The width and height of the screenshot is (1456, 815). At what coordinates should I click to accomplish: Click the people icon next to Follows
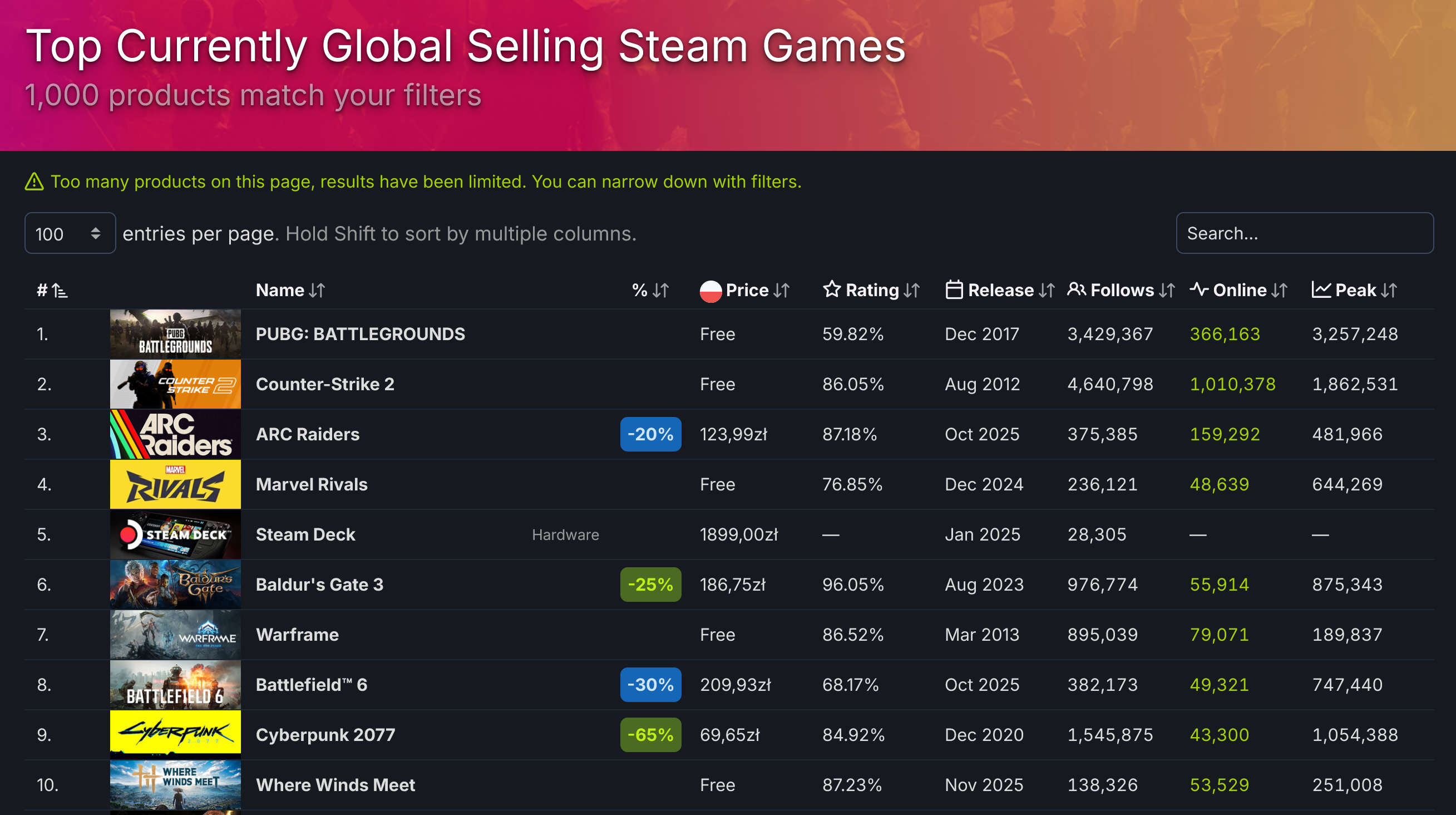pos(1077,290)
